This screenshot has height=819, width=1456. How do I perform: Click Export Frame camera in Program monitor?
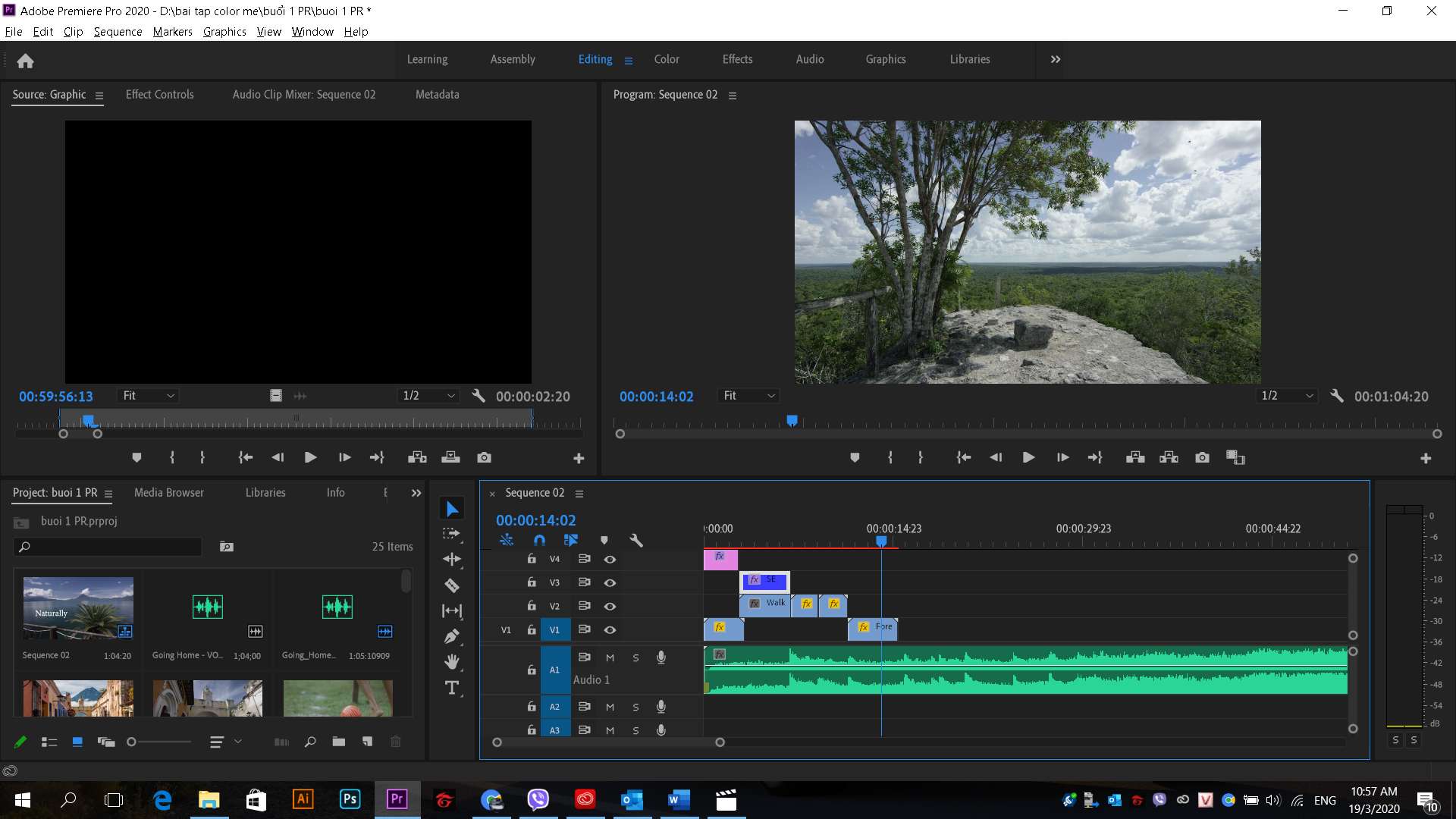(1202, 458)
